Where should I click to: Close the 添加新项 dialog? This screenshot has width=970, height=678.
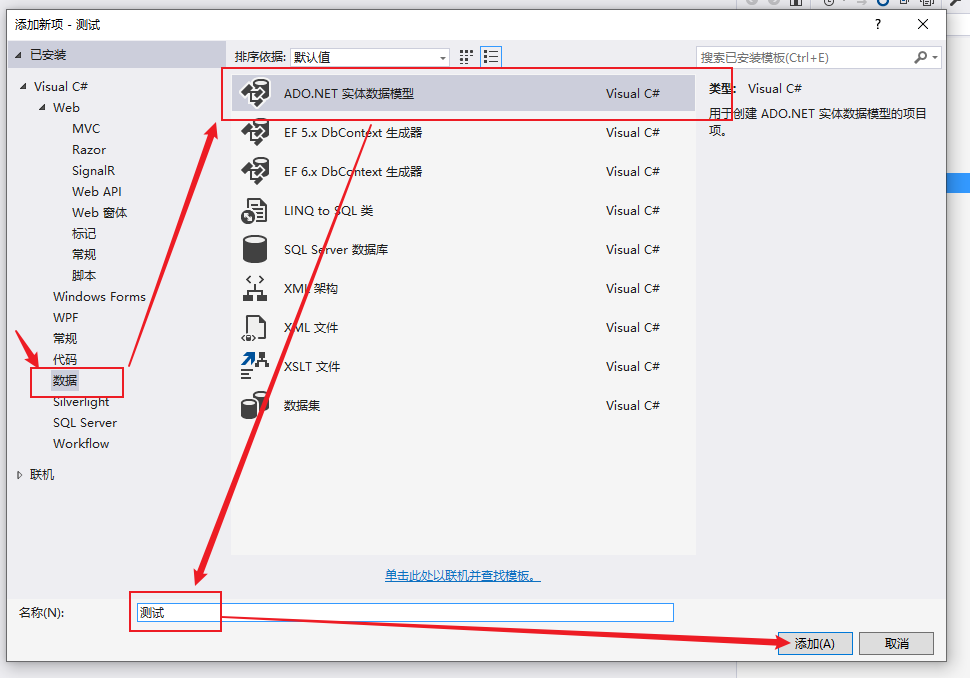click(x=923, y=24)
